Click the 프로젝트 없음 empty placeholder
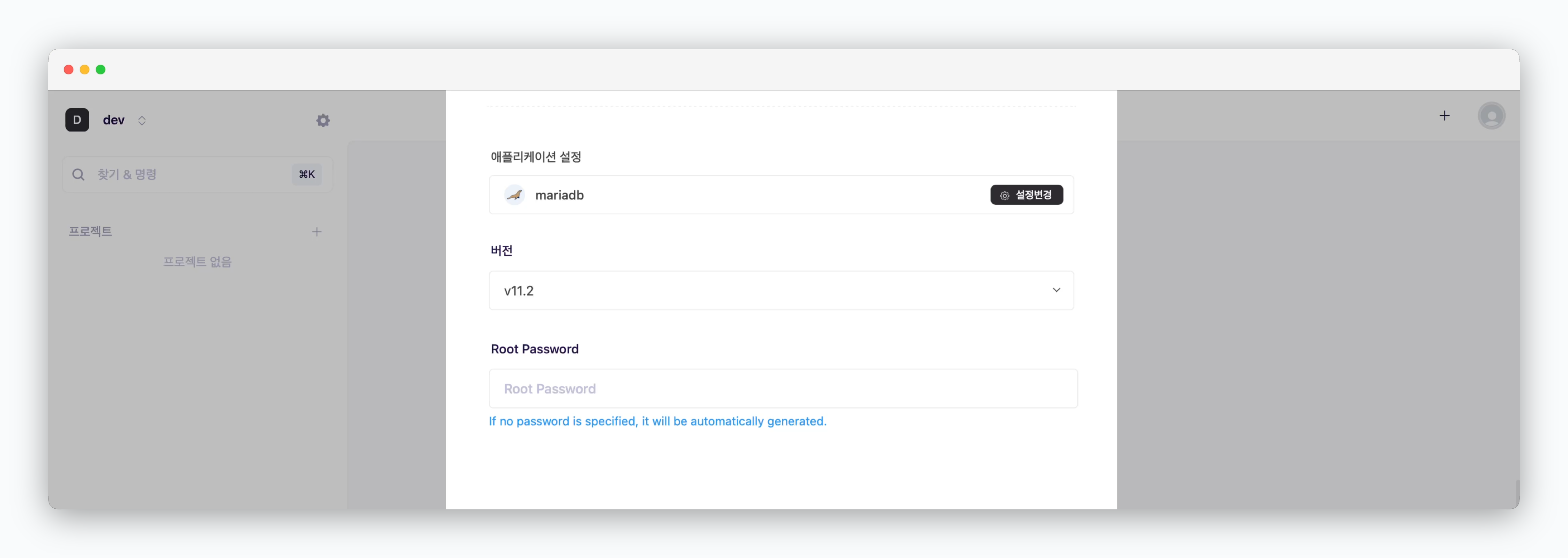Image resolution: width=1568 pixels, height=558 pixels. (x=197, y=262)
